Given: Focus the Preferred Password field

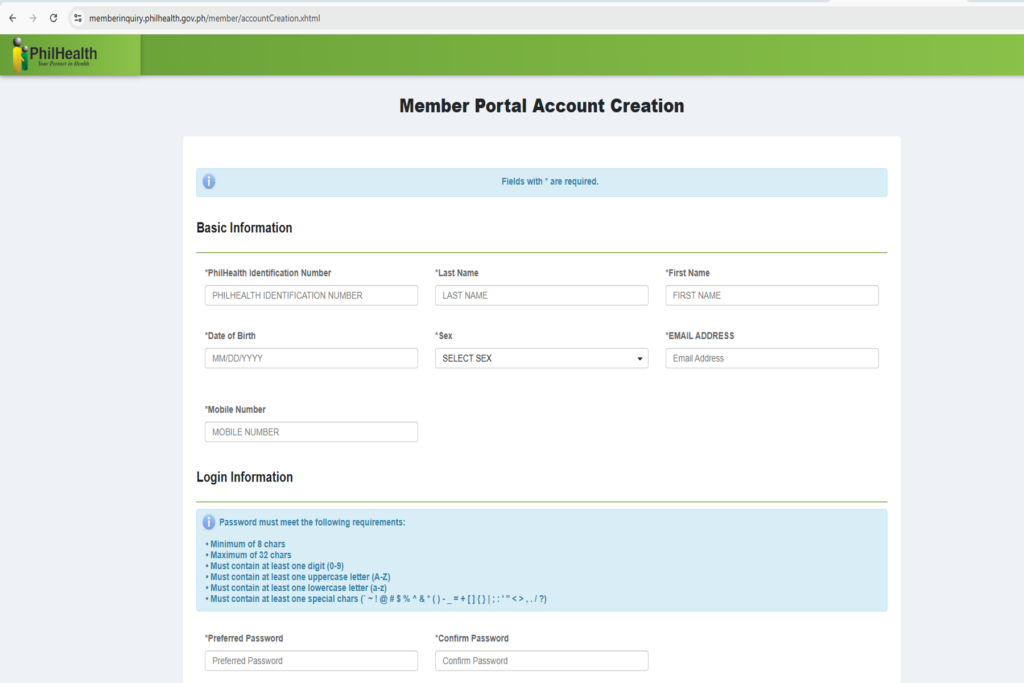Looking at the screenshot, I should (311, 661).
